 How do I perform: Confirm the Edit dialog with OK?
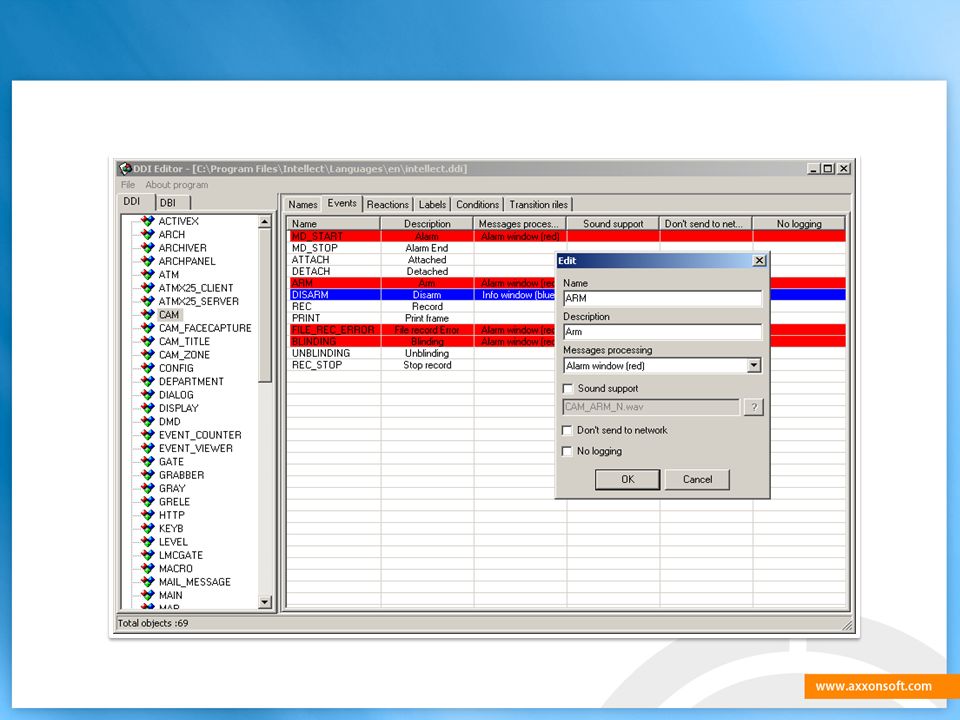[628, 479]
